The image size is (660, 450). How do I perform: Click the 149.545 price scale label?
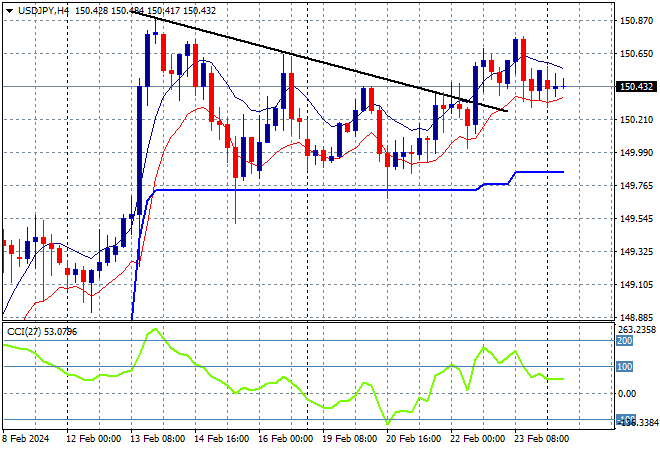pyautogui.click(x=636, y=218)
